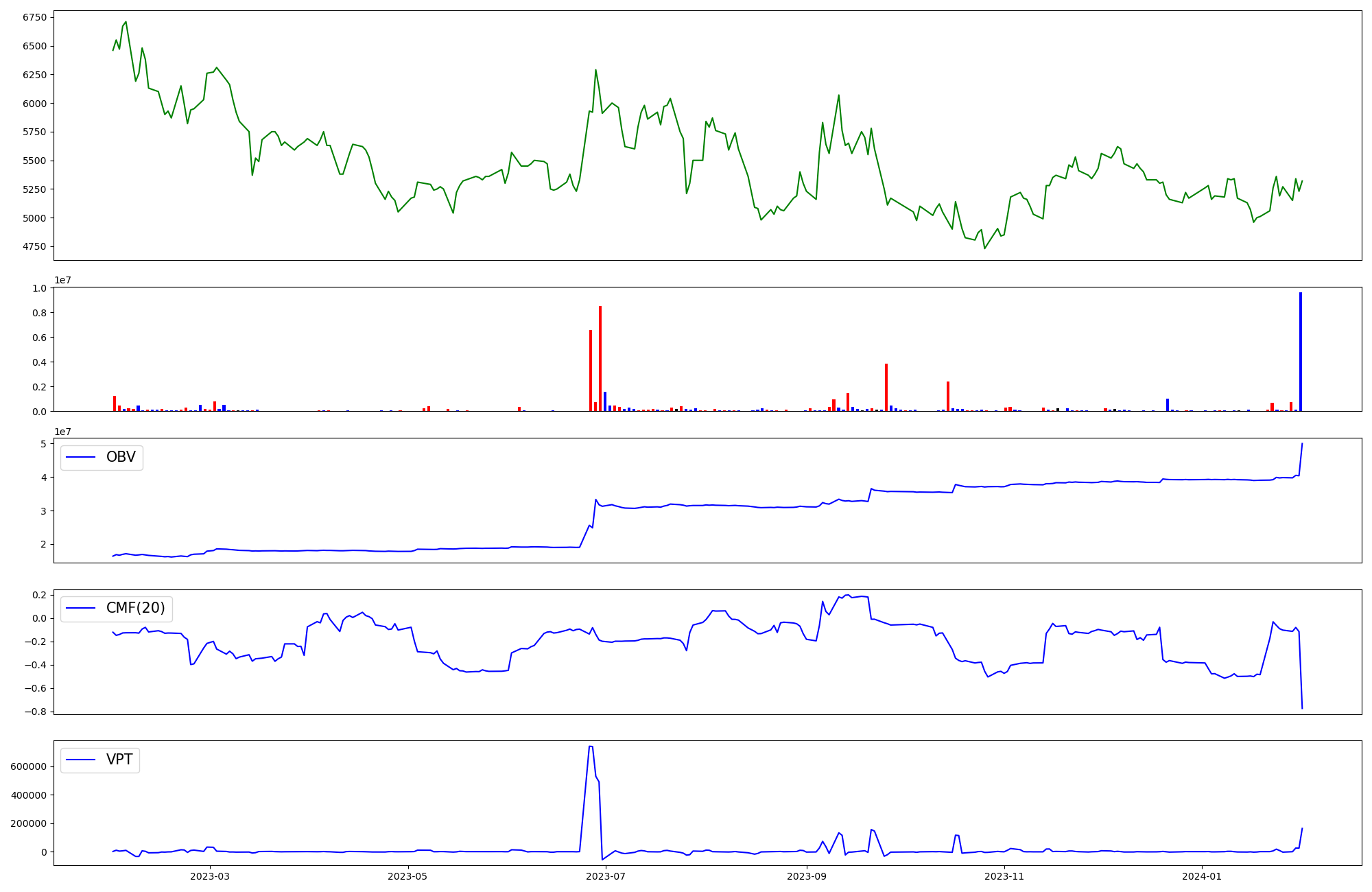The image size is (1372, 892).
Task: Select the 2023-11 x-axis date label
Action: [1004, 876]
